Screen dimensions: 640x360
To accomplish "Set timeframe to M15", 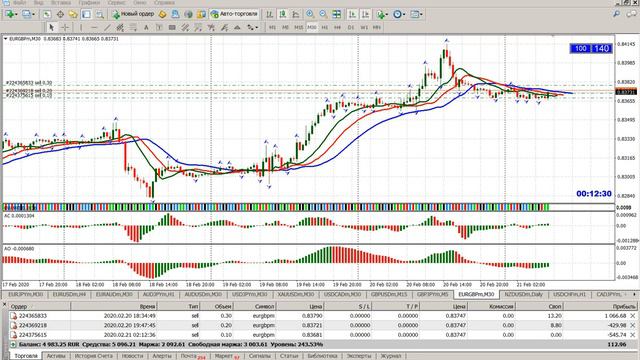I will pyautogui.click(x=298, y=27).
